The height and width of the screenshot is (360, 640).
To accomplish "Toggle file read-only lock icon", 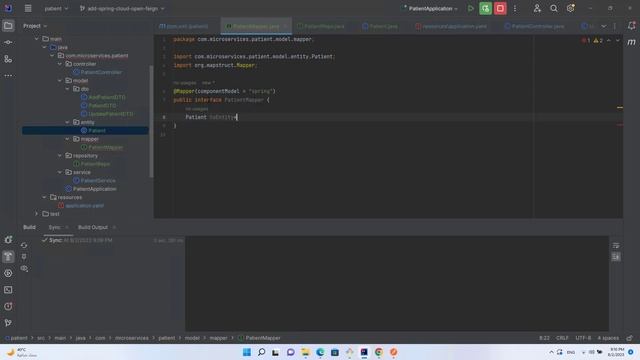I will [x=629, y=338].
